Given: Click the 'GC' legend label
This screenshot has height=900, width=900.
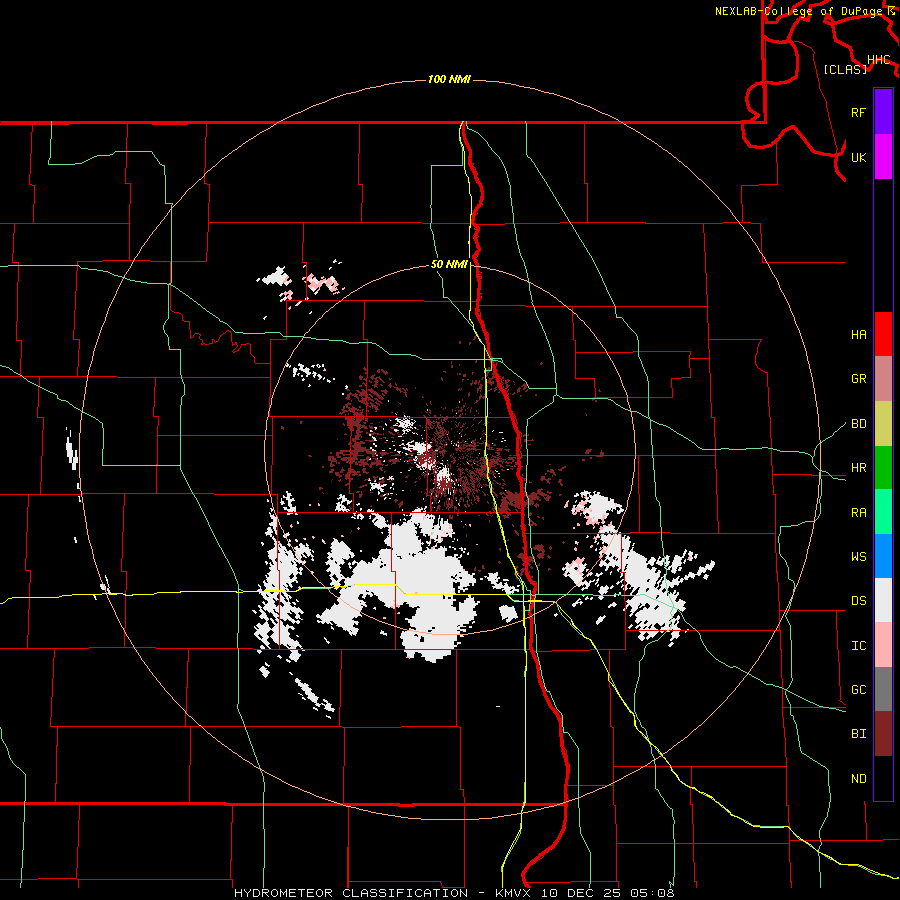Looking at the screenshot, I should [x=858, y=690].
